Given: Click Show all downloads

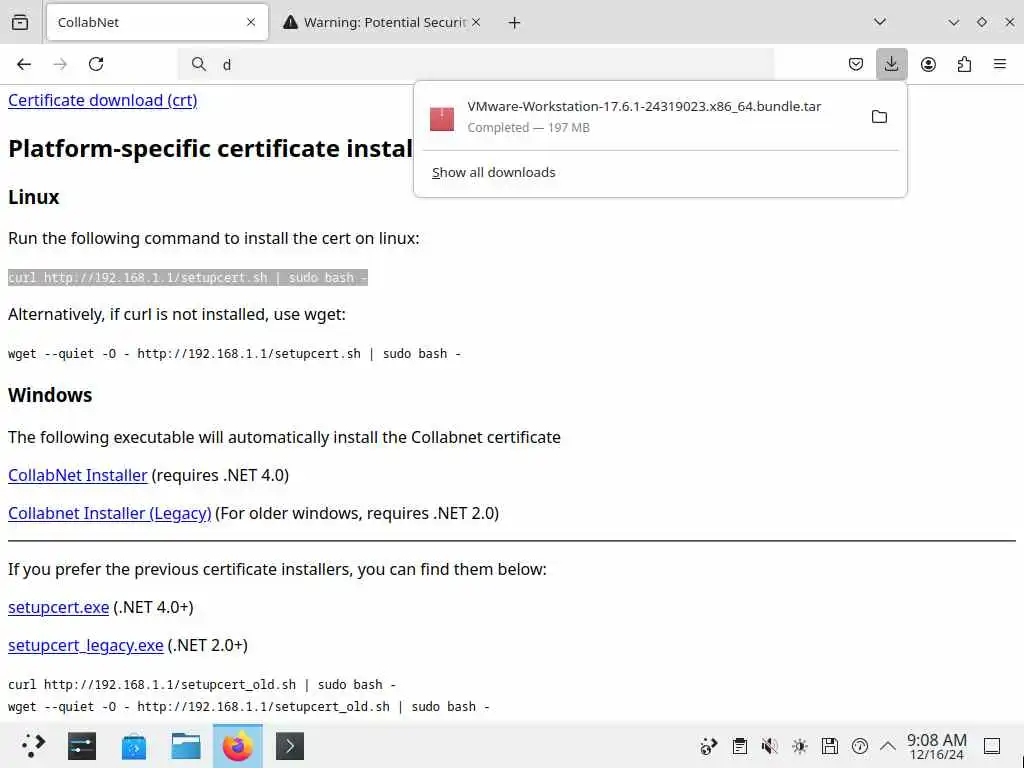Looking at the screenshot, I should coord(494,172).
